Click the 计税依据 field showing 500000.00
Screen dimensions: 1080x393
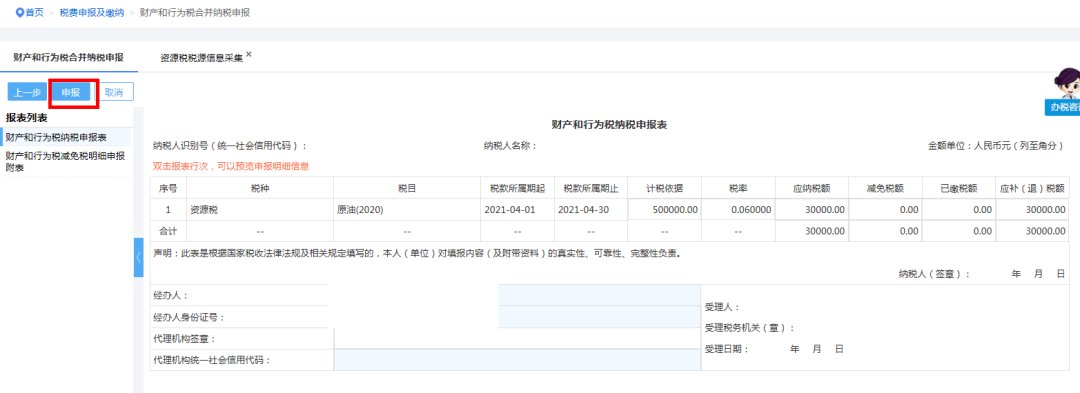(x=664, y=210)
